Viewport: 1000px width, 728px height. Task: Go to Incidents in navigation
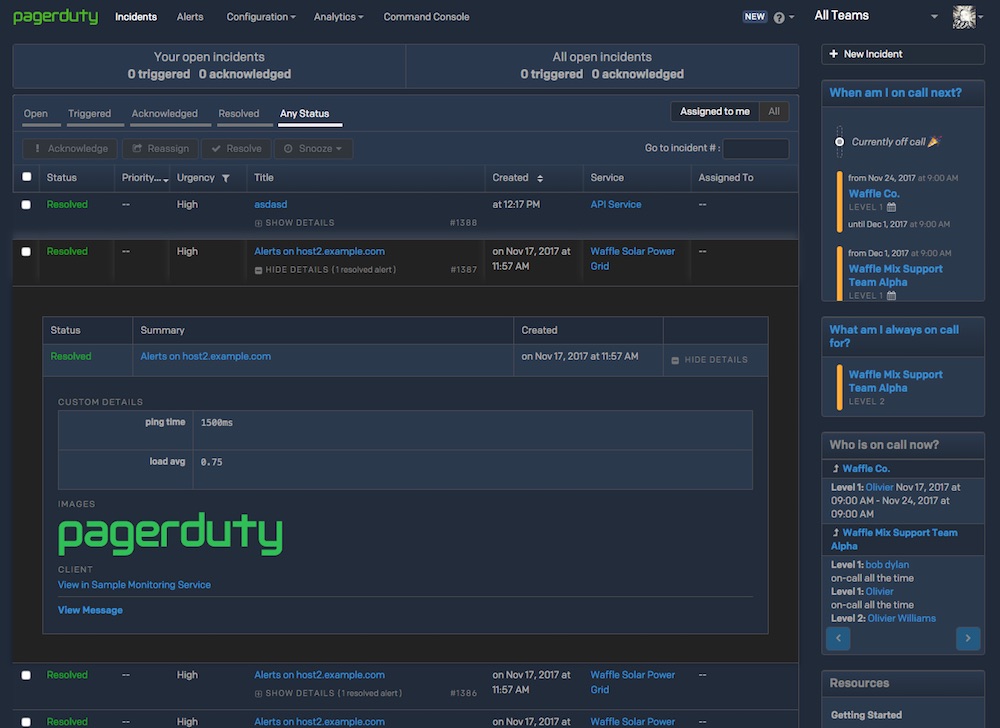(136, 17)
